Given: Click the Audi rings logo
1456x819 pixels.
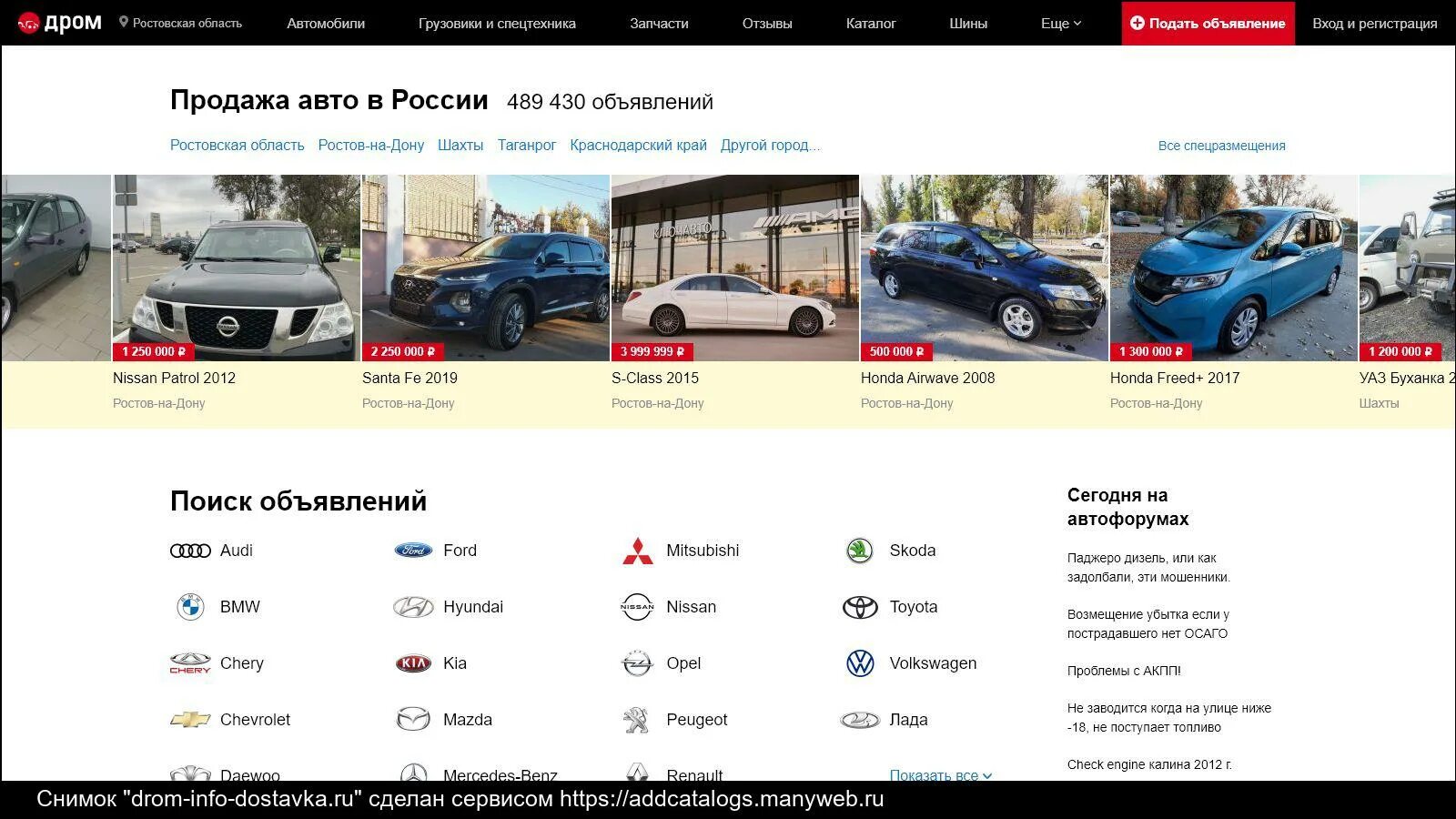Looking at the screenshot, I should [x=190, y=551].
